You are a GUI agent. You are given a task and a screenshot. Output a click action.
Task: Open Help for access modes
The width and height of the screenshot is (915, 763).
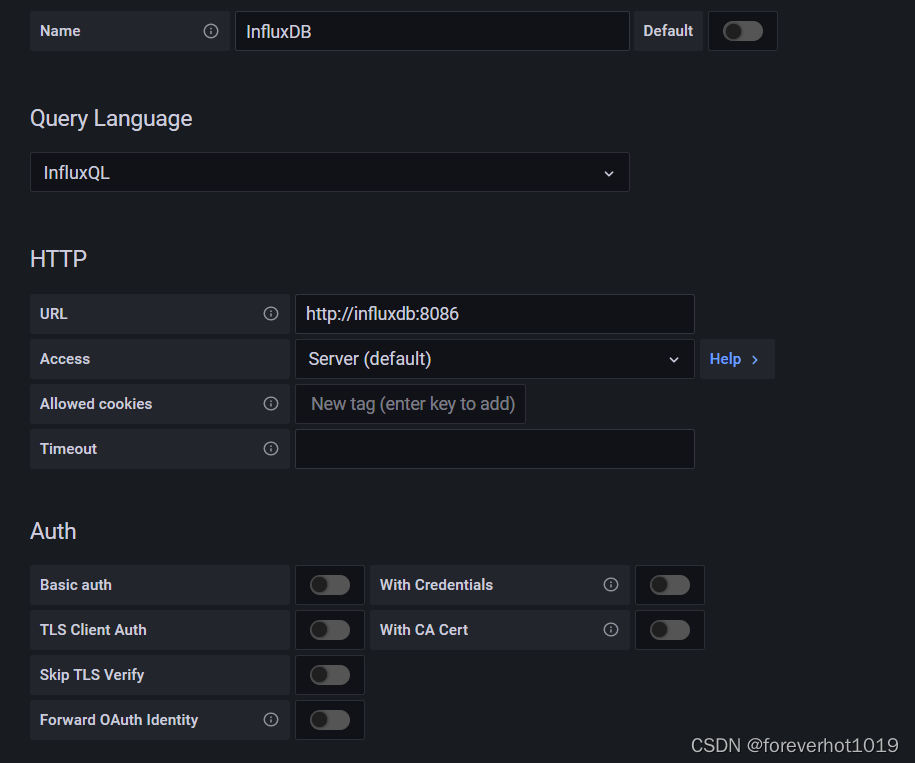tap(737, 358)
